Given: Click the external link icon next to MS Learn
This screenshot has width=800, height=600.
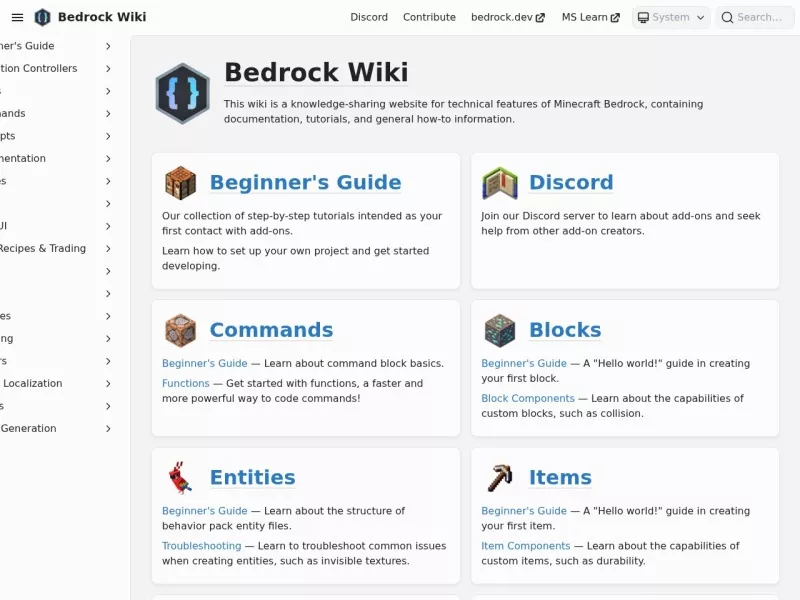Looking at the screenshot, I should pyautogui.click(x=615, y=18).
